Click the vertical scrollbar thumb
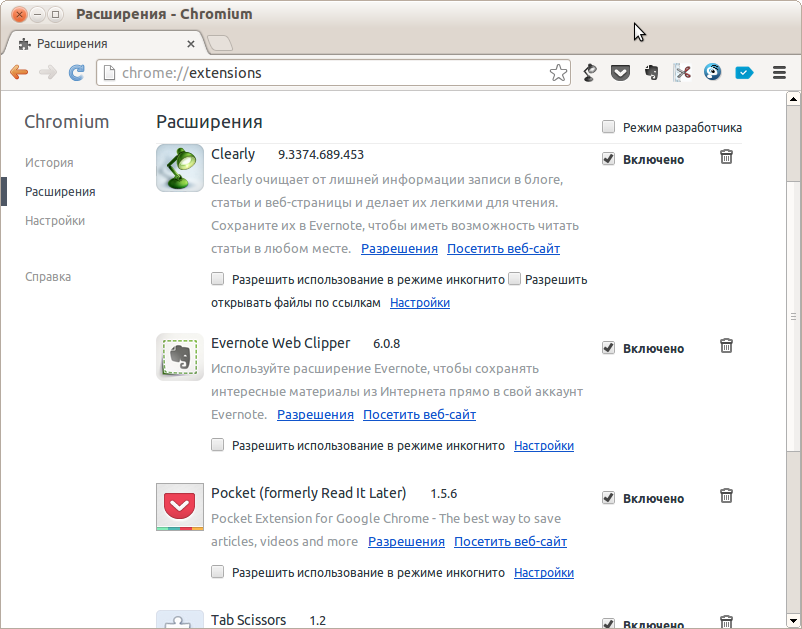This screenshot has width=802, height=629. (793, 316)
